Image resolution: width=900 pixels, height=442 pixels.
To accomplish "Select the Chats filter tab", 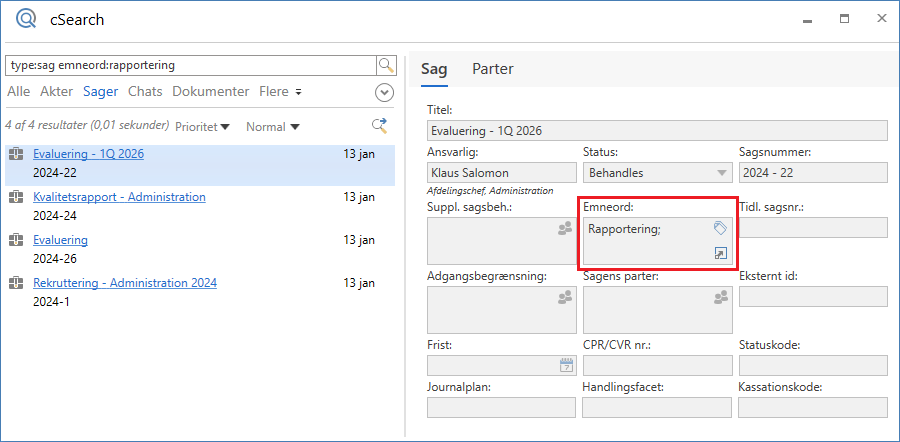I will point(145,91).
